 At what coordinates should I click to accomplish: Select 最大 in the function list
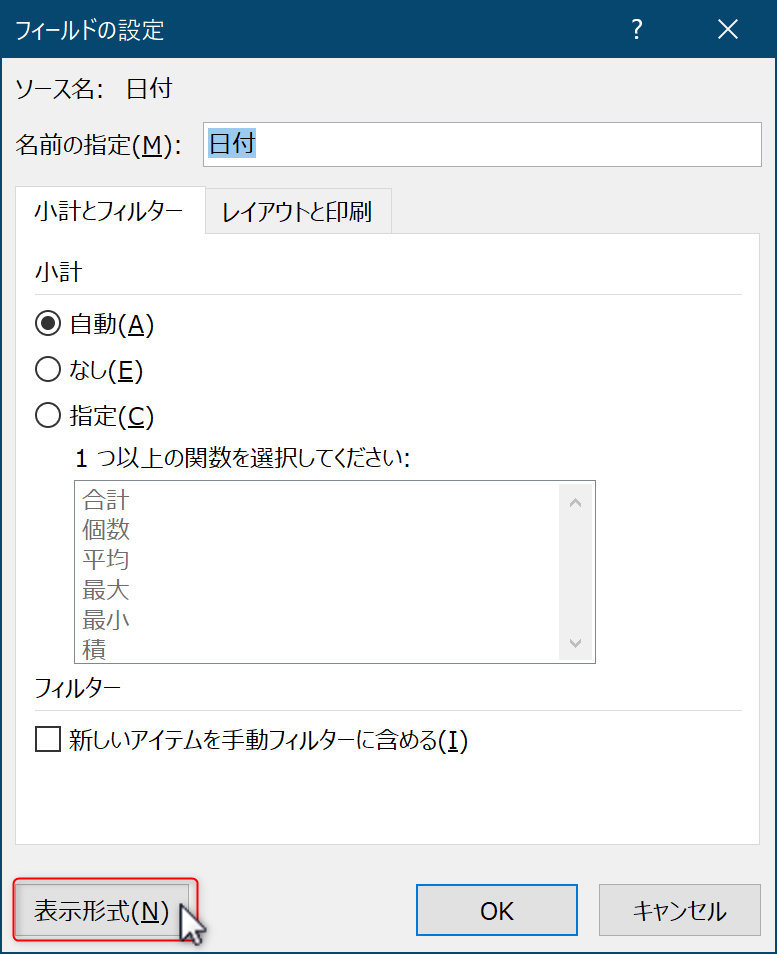point(106,590)
